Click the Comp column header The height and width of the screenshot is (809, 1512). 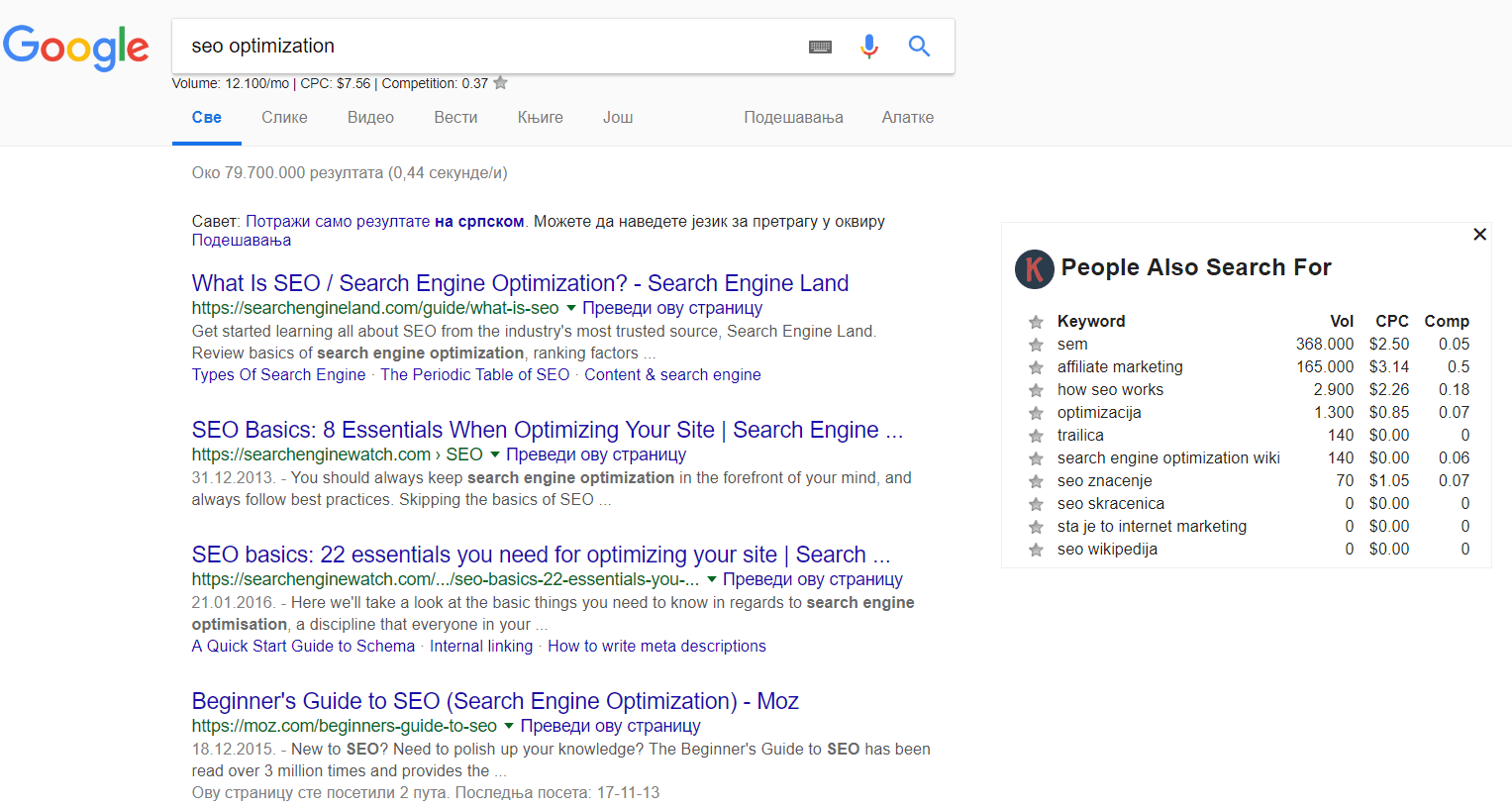(1447, 321)
